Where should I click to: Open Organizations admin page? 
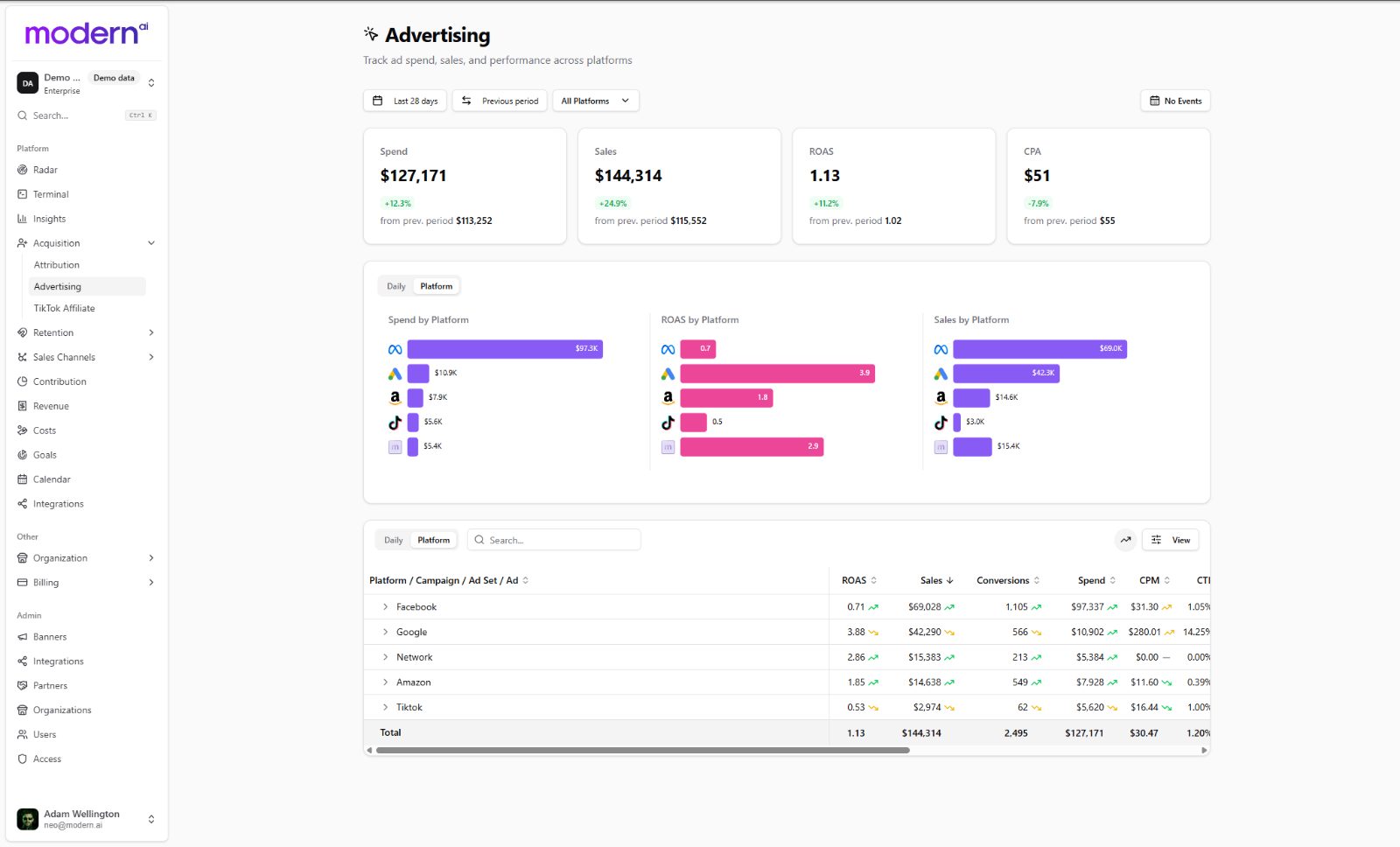62,710
